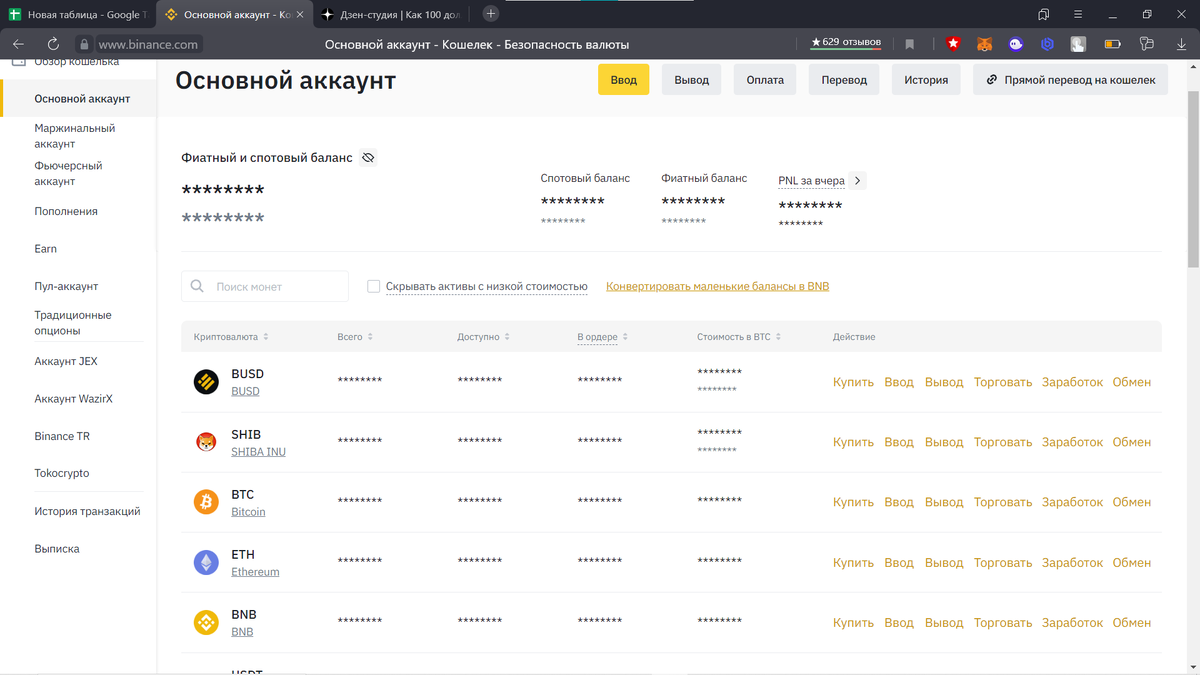Click the yellow Ввод button
Image resolution: width=1200 pixels, height=675 pixels.
(623, 79)
